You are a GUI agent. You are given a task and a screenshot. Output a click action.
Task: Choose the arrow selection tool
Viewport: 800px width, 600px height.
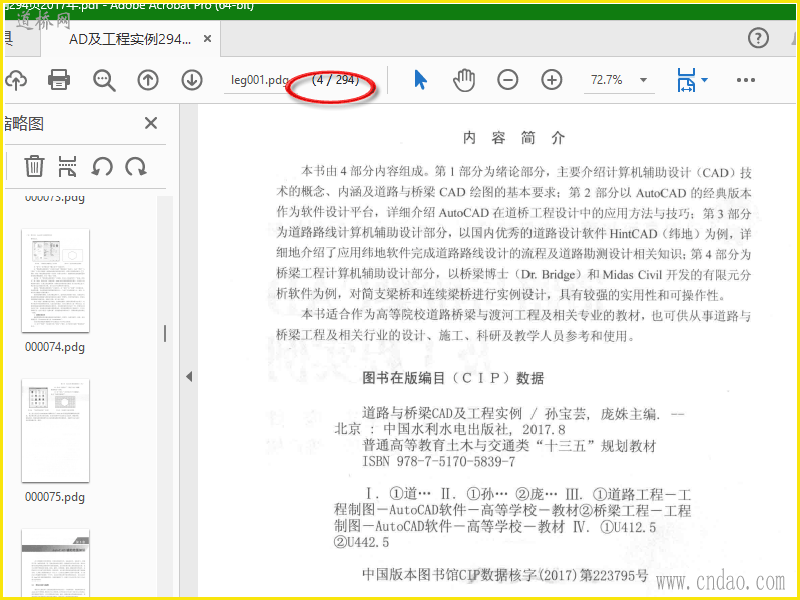pyautogui.click(x=420, y=80)
